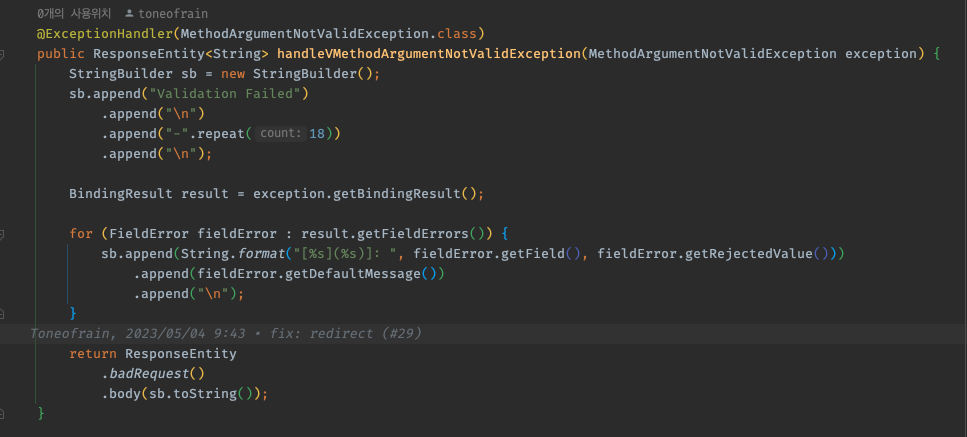Click the git blame annotation 'fix: redirect (#29)'
Screen dimensions: 967x437
[x=346, y=333]
